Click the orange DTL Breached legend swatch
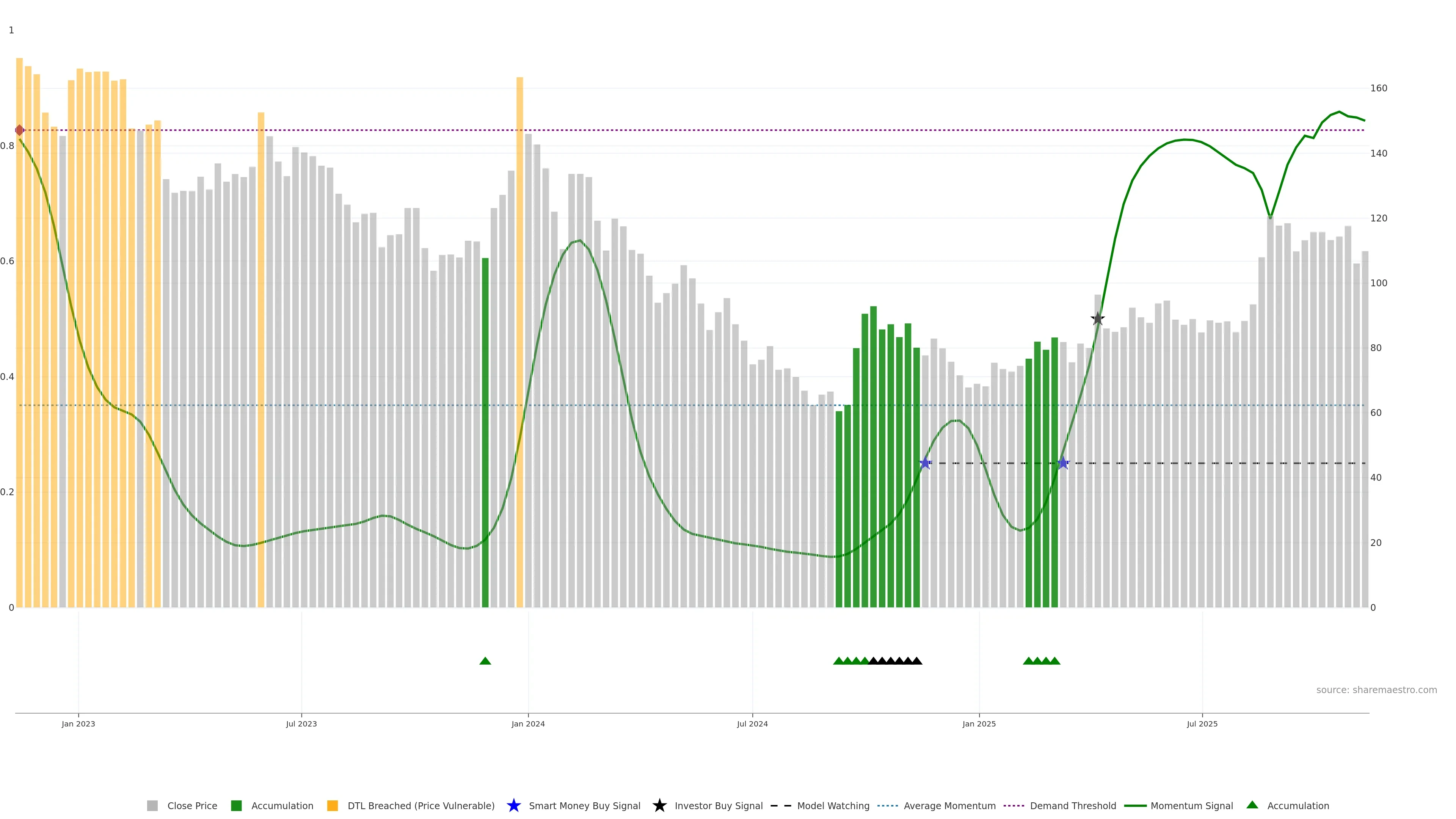Image resolution: width=1456 pixels, height=819 pixels. pyautogui.click(x=333, y=805)
